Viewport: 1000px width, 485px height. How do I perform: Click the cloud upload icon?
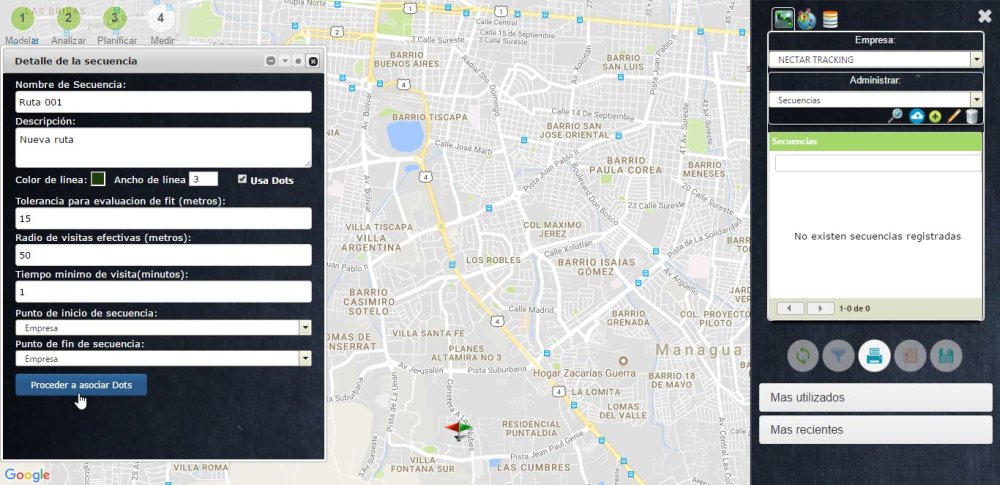pos(917,116)
